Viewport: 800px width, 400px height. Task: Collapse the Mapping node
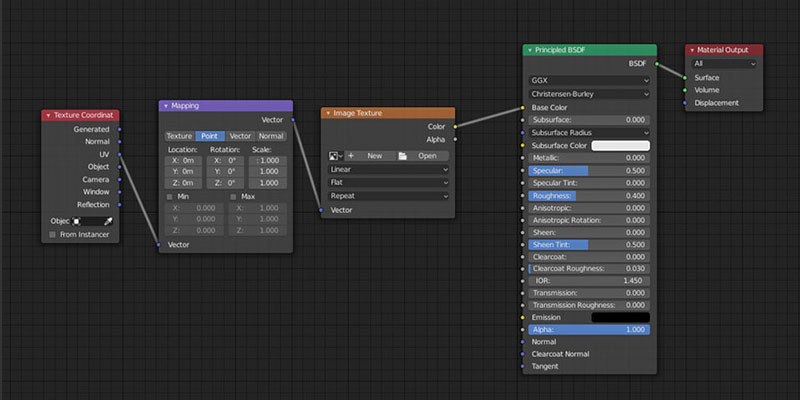click(x=166, y=106)
